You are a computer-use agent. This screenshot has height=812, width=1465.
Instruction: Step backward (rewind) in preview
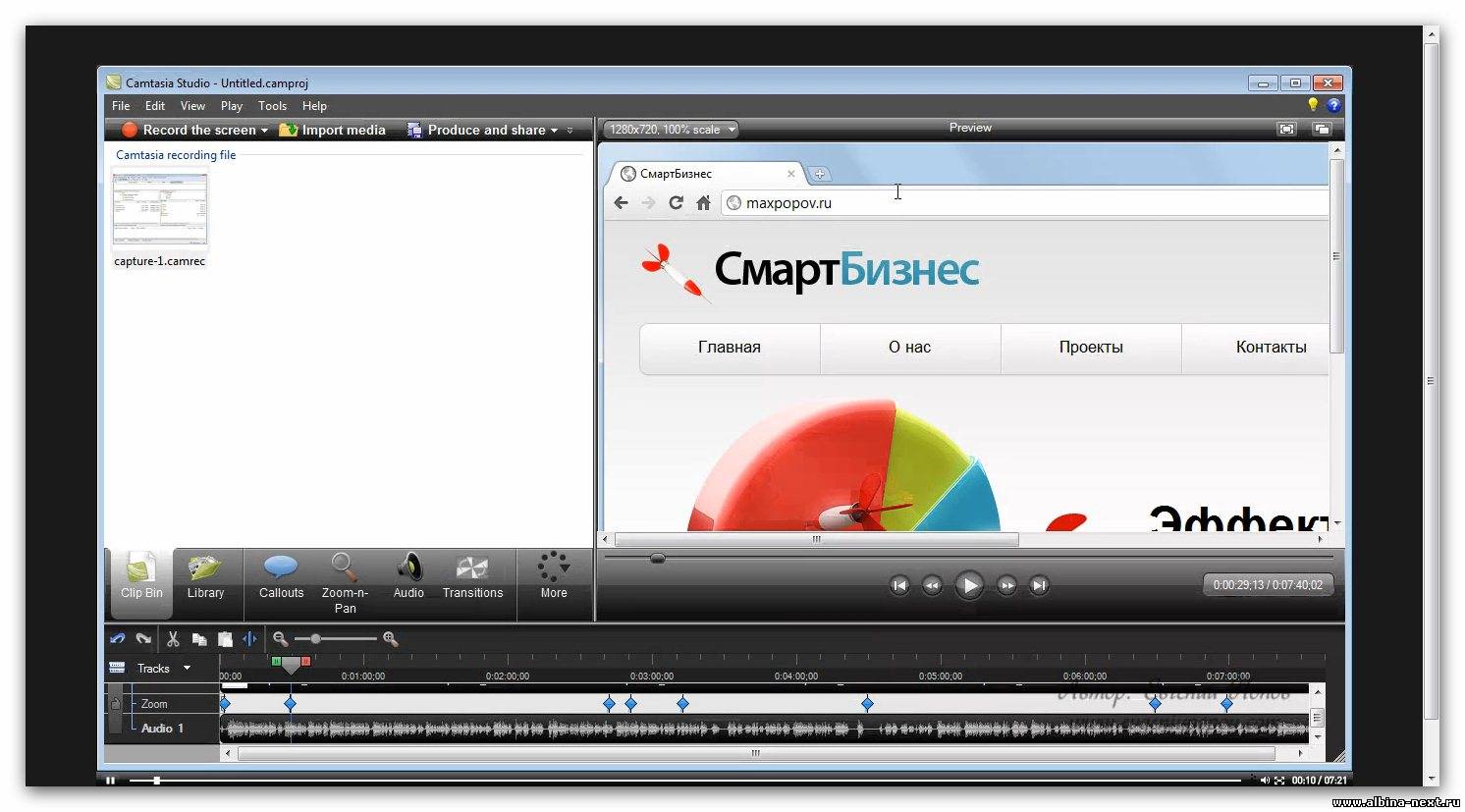932,586
